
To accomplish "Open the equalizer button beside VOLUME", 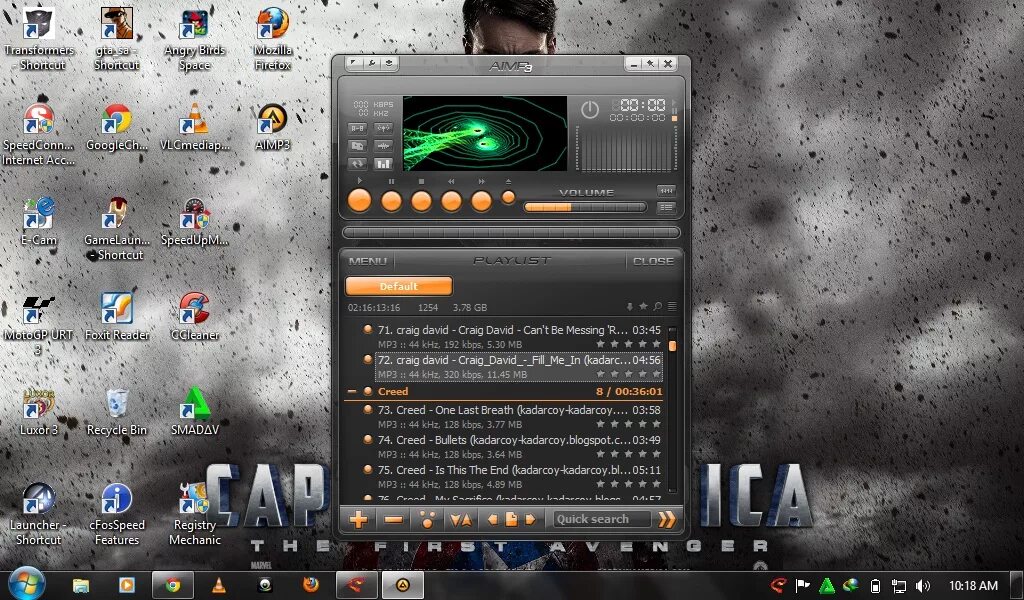I will coord(666,191).
